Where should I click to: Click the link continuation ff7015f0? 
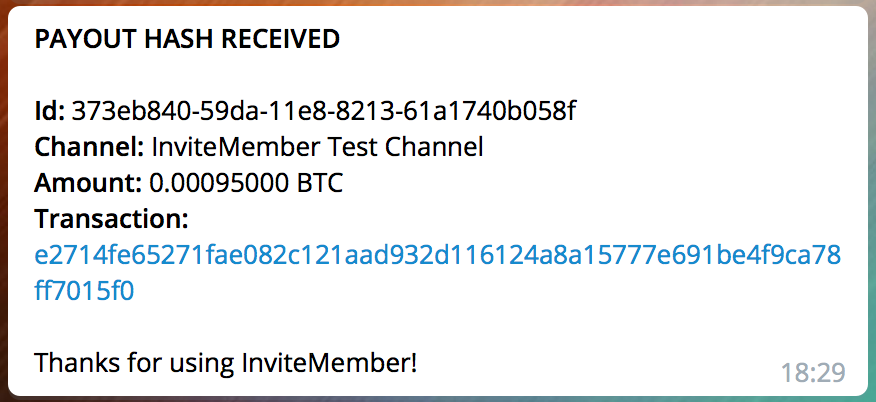click(84, 291)
